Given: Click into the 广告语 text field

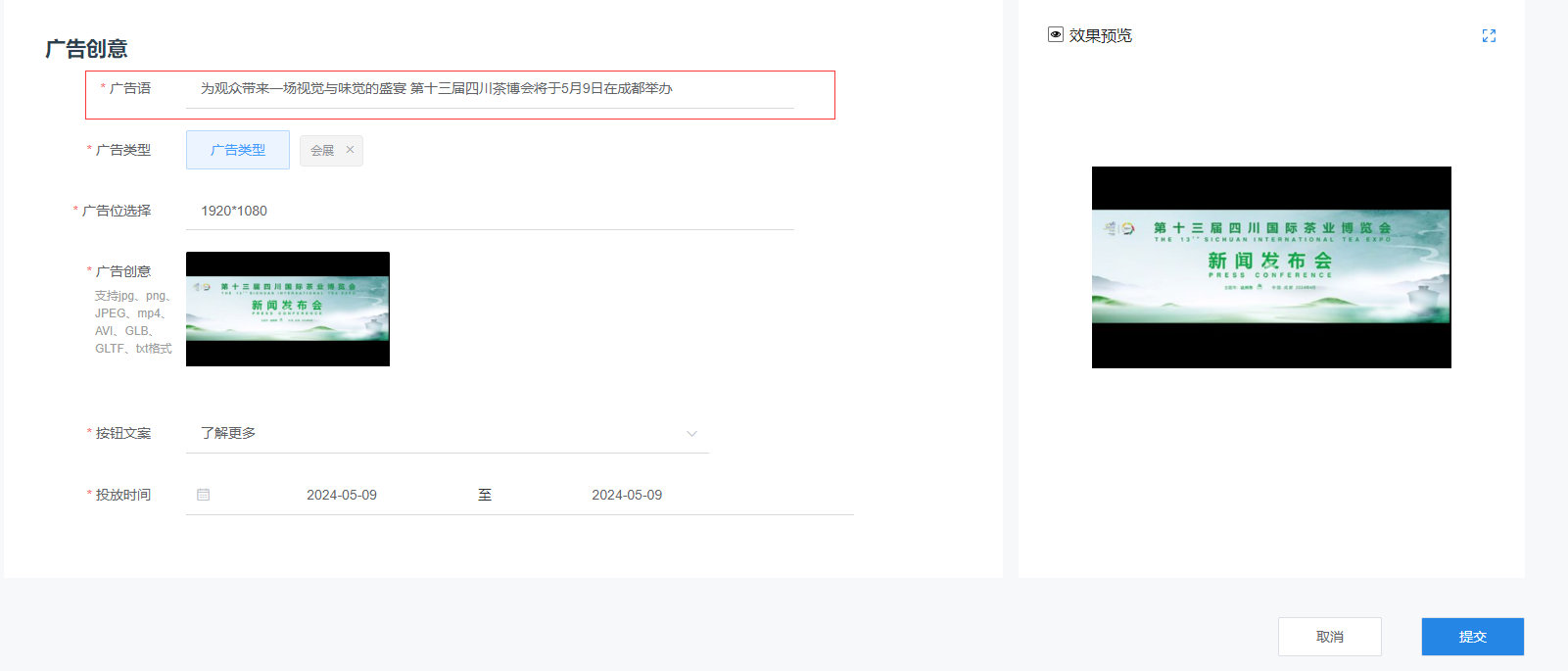Looking at the screenshot, I should (x=490, y=89).
